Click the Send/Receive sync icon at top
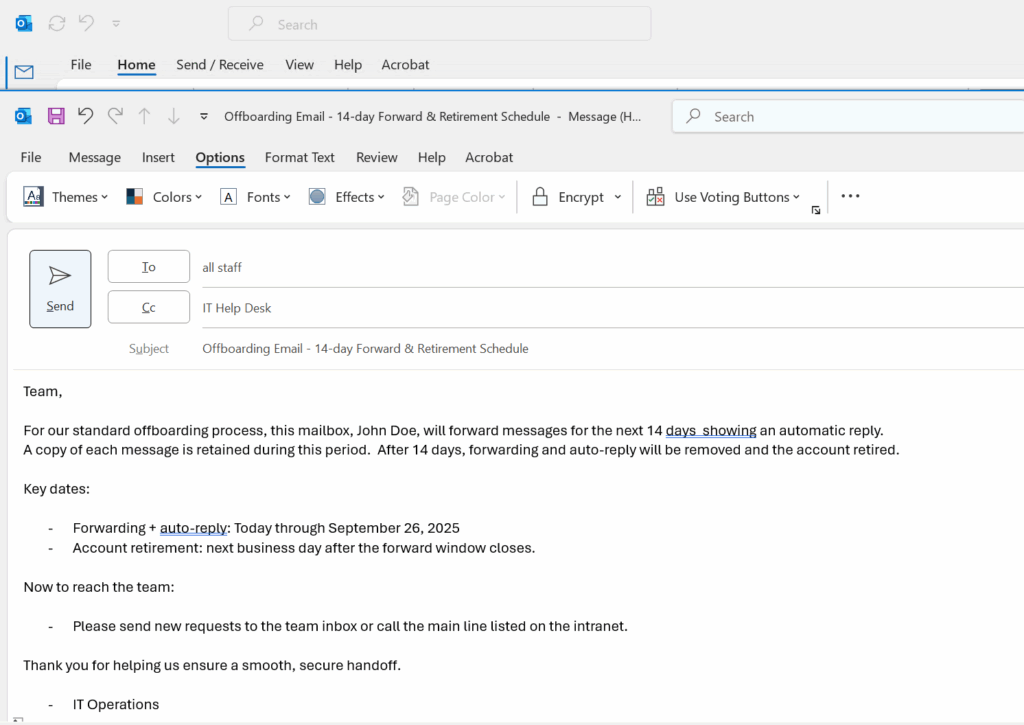Image resolution: width=1024 pixels, height=725 pixels. pyautogui.click(x=57, y=23)
